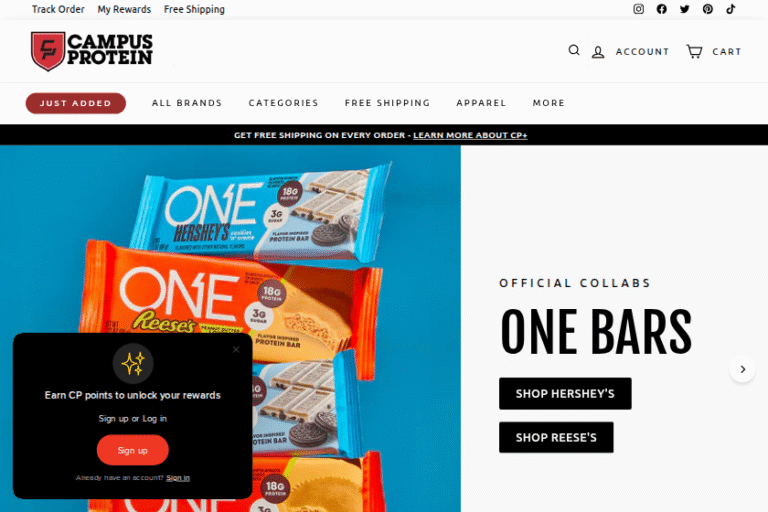Close the rewards popup
Screen dimensions: 768x512
(236, 349)
